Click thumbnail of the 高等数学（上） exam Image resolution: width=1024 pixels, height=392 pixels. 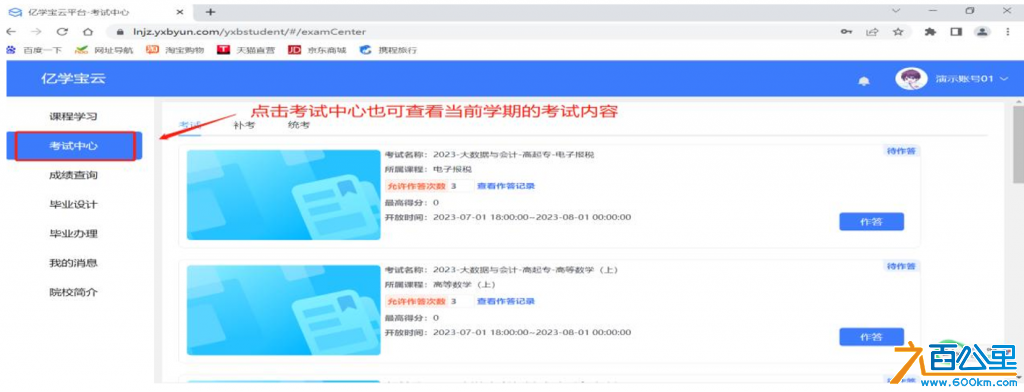point(283,310)
